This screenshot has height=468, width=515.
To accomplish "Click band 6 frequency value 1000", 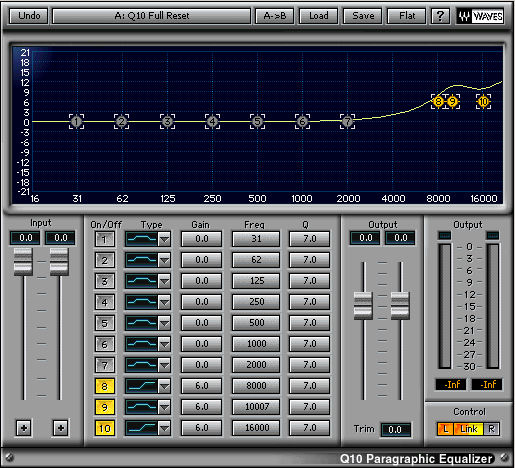I will 256,344.
